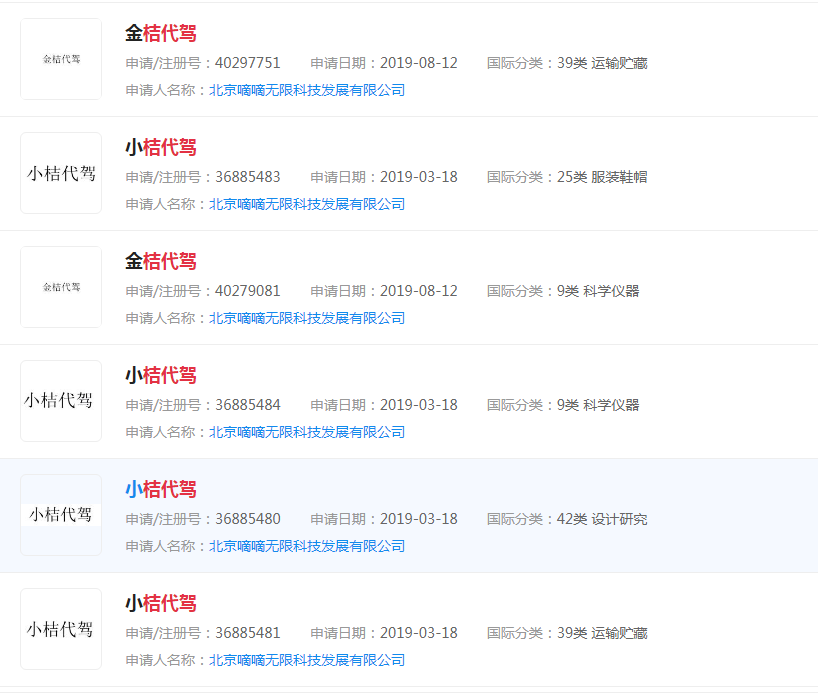The height and width of the screenshot is (695, 818).
Task: Open the 小桔代驾 thumbnail for registration 36885481
Action: coord(61,629)
